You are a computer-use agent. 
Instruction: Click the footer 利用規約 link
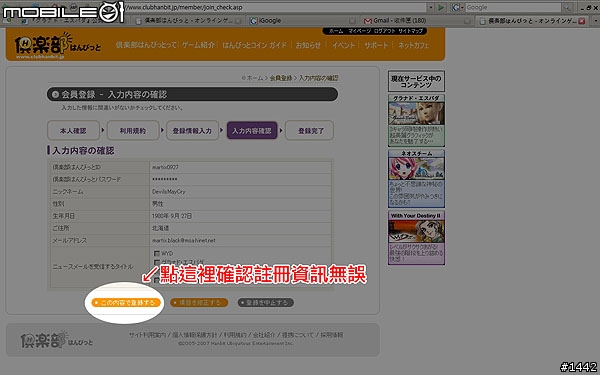235,335
